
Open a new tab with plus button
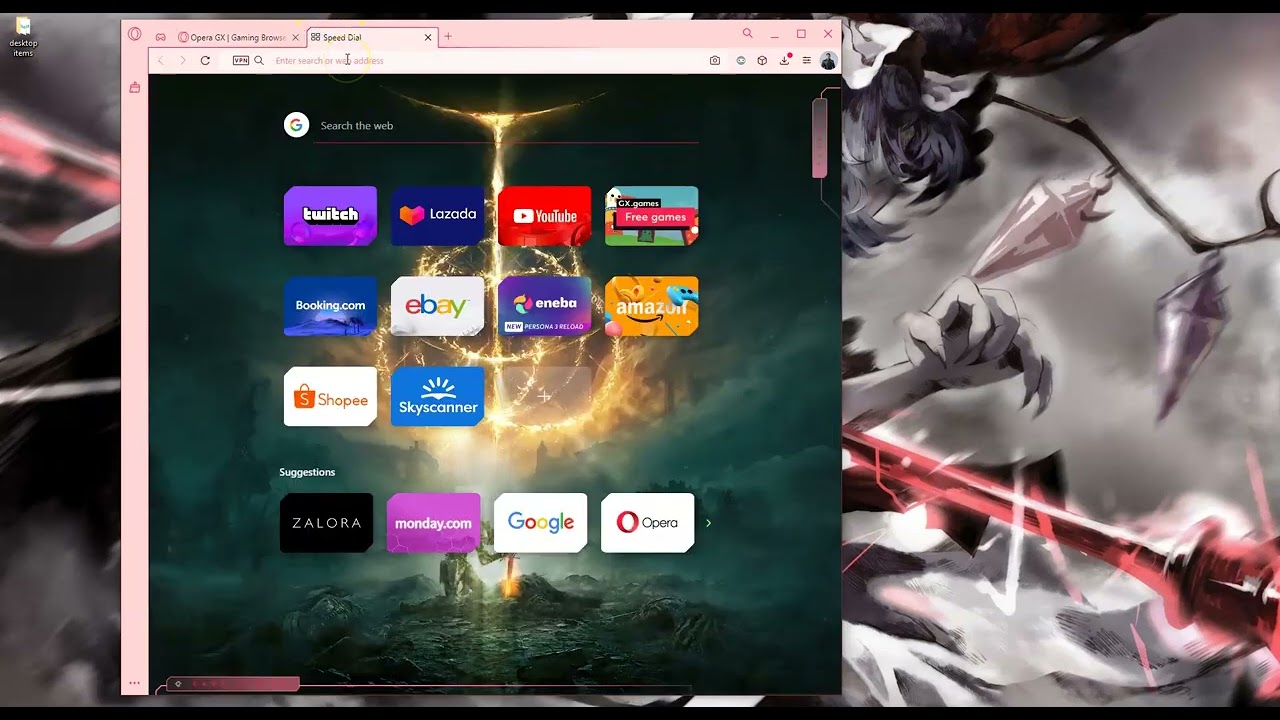point(448,37)
